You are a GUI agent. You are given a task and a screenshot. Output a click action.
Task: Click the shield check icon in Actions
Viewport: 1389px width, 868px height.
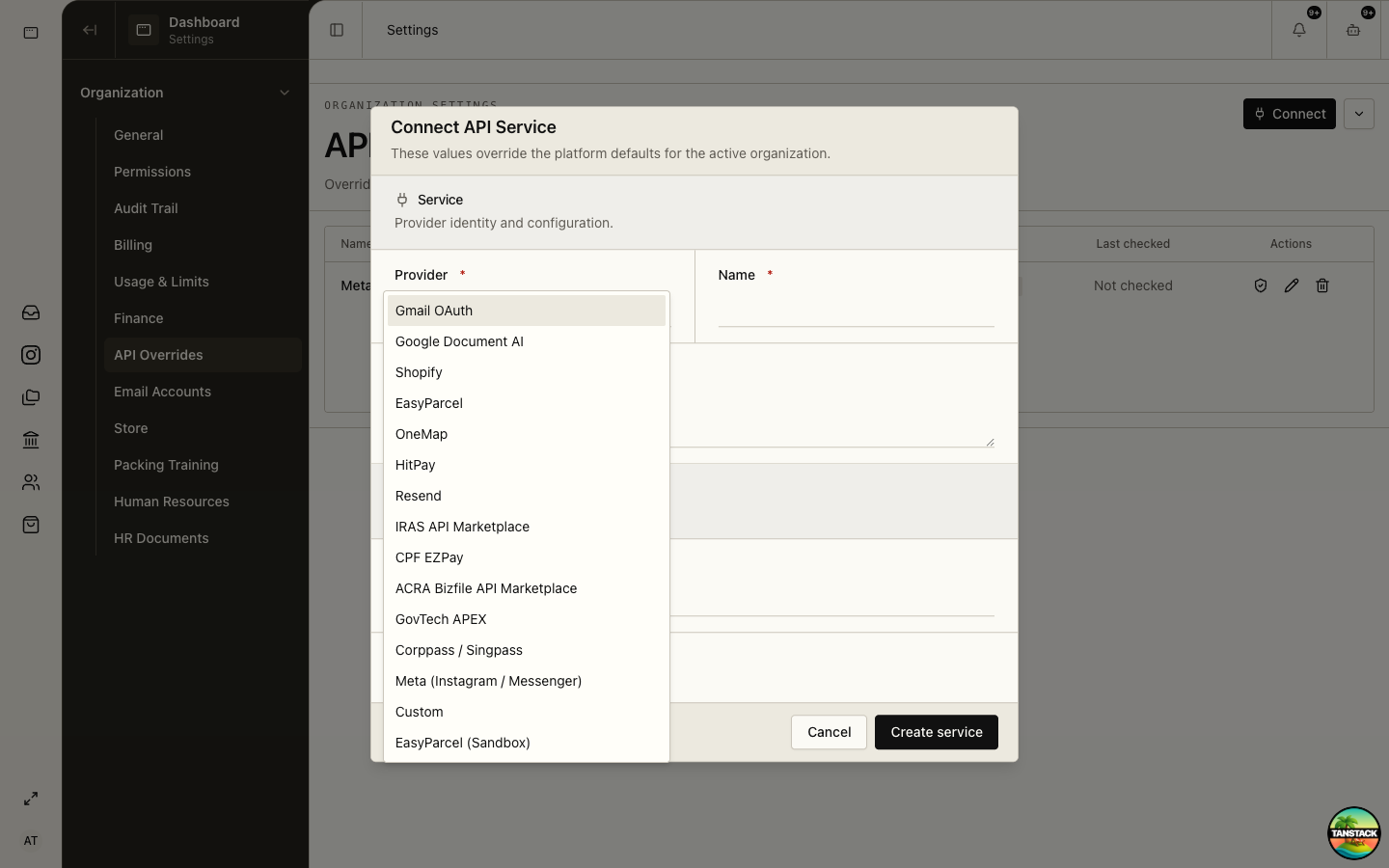[1261, 285]
